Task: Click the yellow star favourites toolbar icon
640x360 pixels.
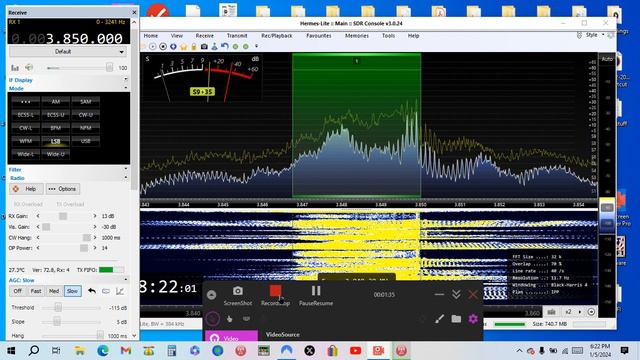Action: click(x=183, y=47)
